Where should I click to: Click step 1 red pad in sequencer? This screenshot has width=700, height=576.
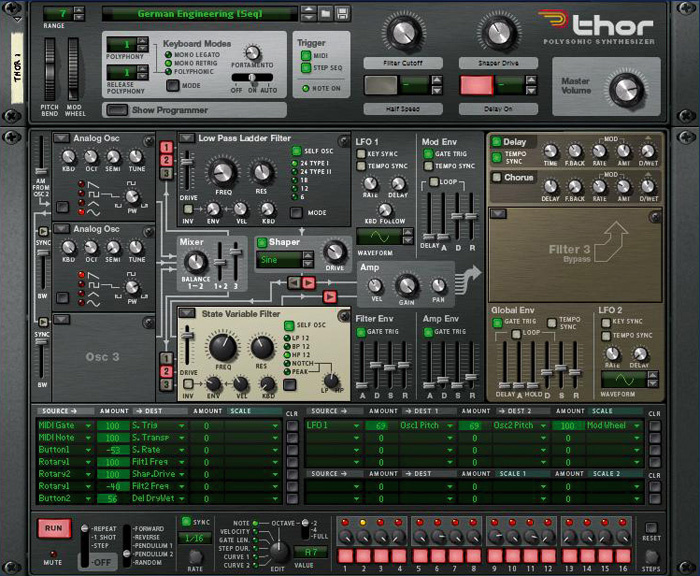tap(345, 556)
